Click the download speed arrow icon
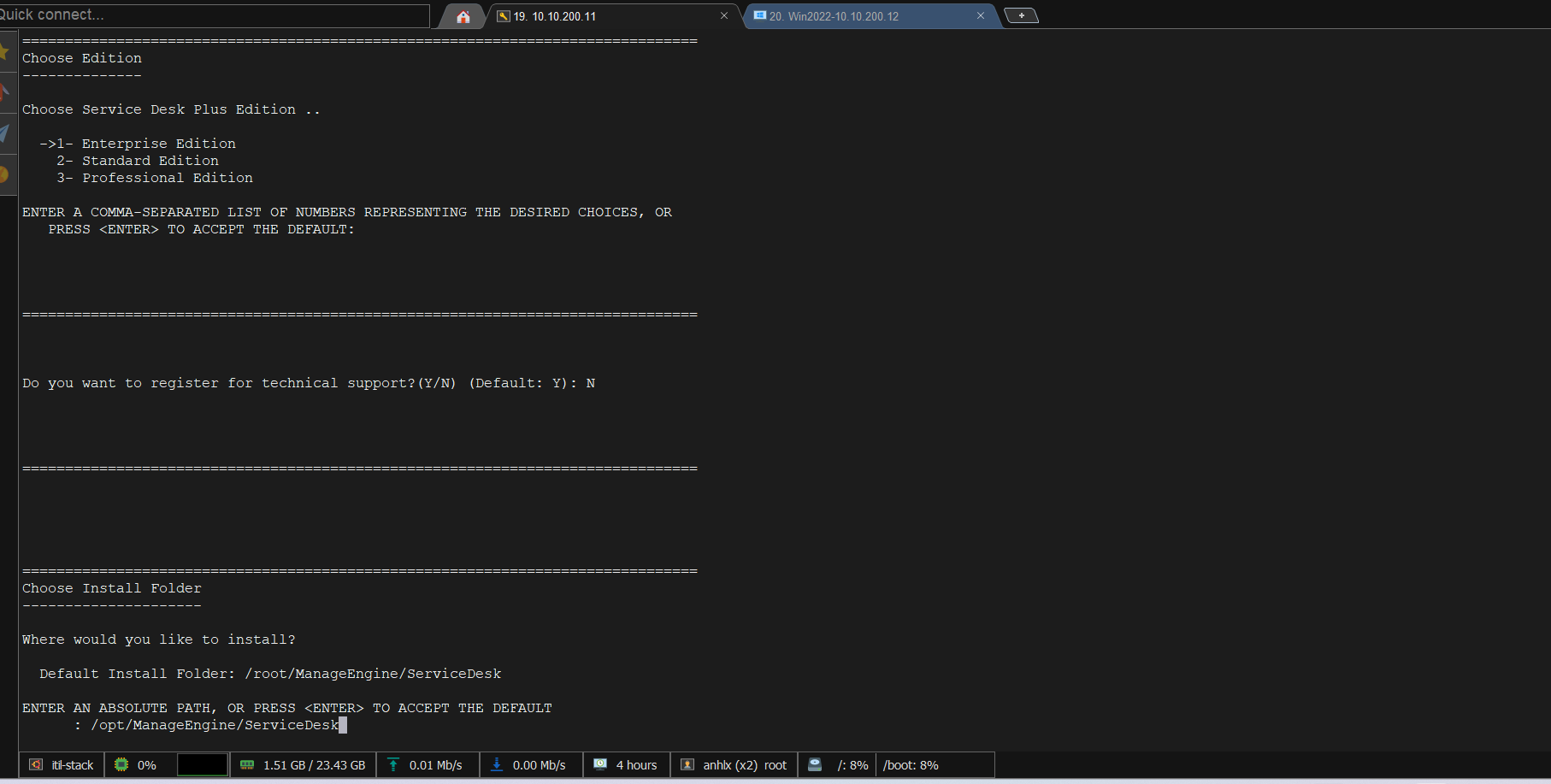This screenshot has width=1551, height=784. pyautogui.click(x=497, y=765)
